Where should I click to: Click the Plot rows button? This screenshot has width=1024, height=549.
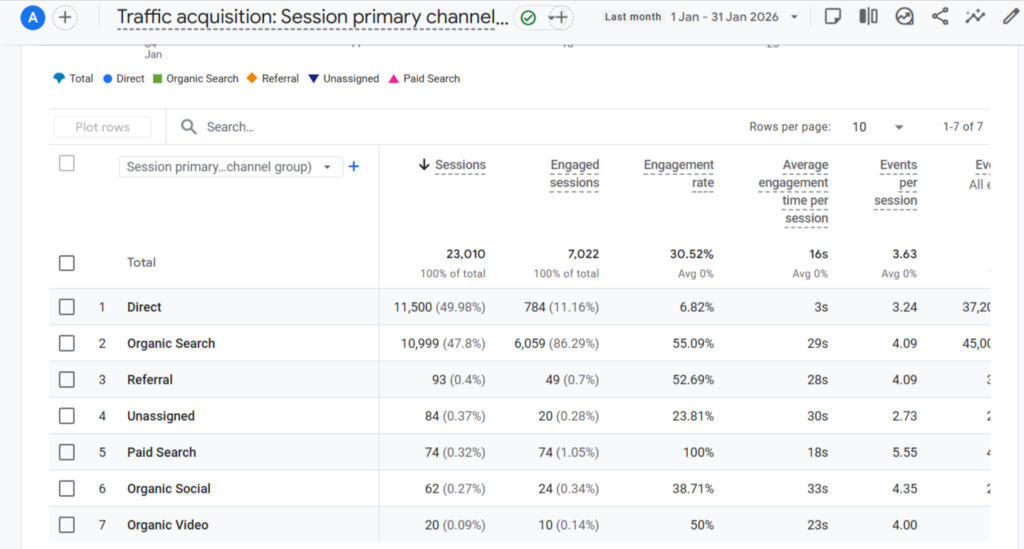(102, 127)
